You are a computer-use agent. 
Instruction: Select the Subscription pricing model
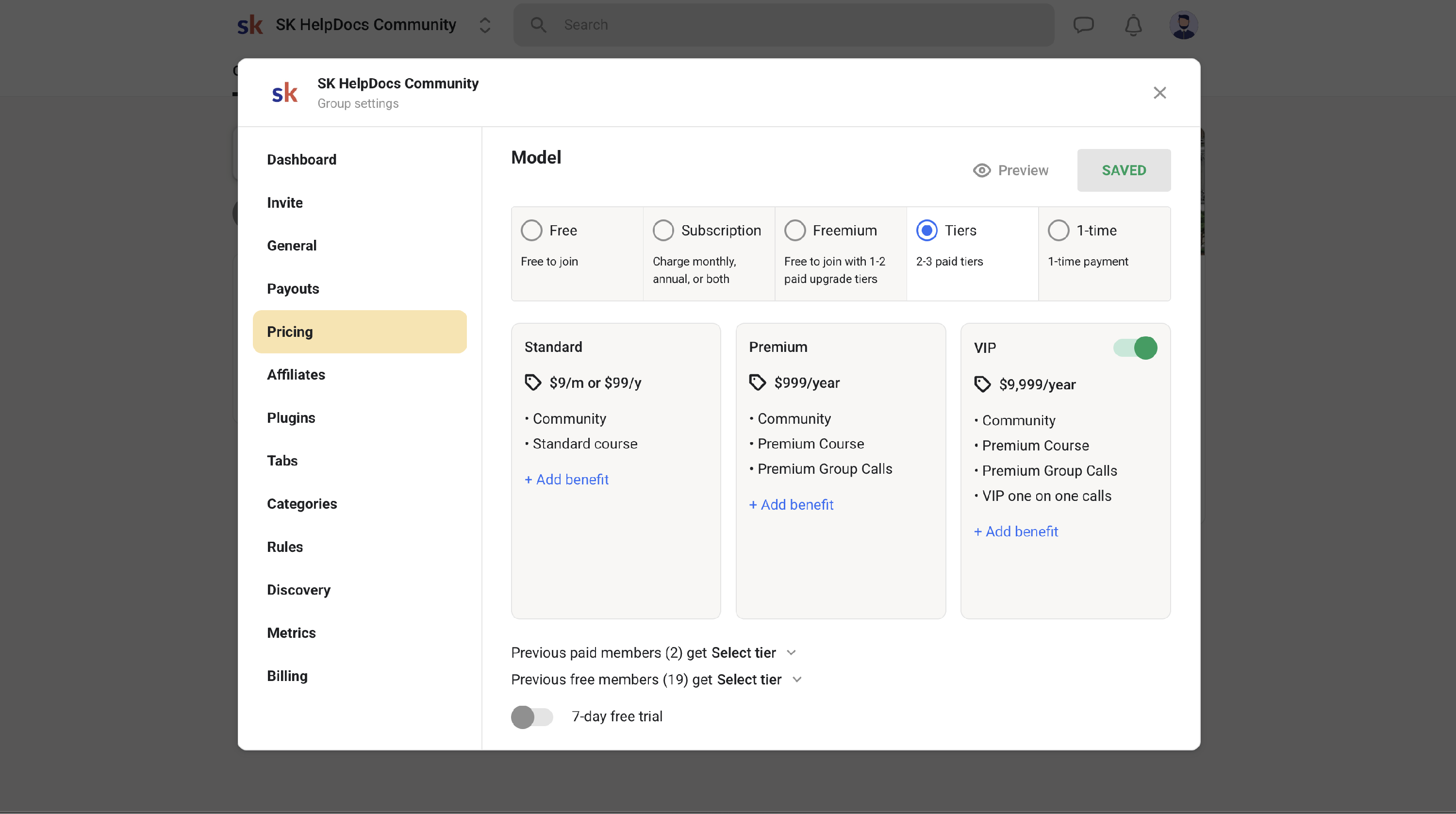(663, 231)
